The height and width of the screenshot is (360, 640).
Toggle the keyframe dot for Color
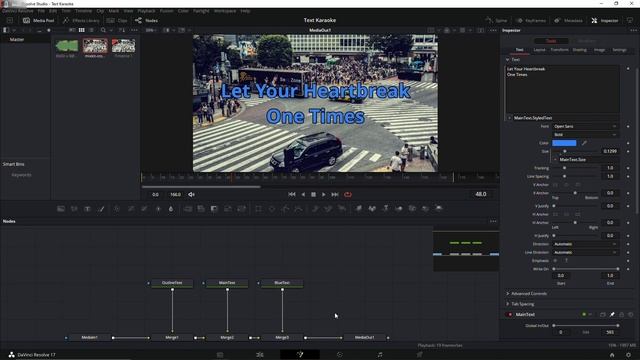point(628,143)
